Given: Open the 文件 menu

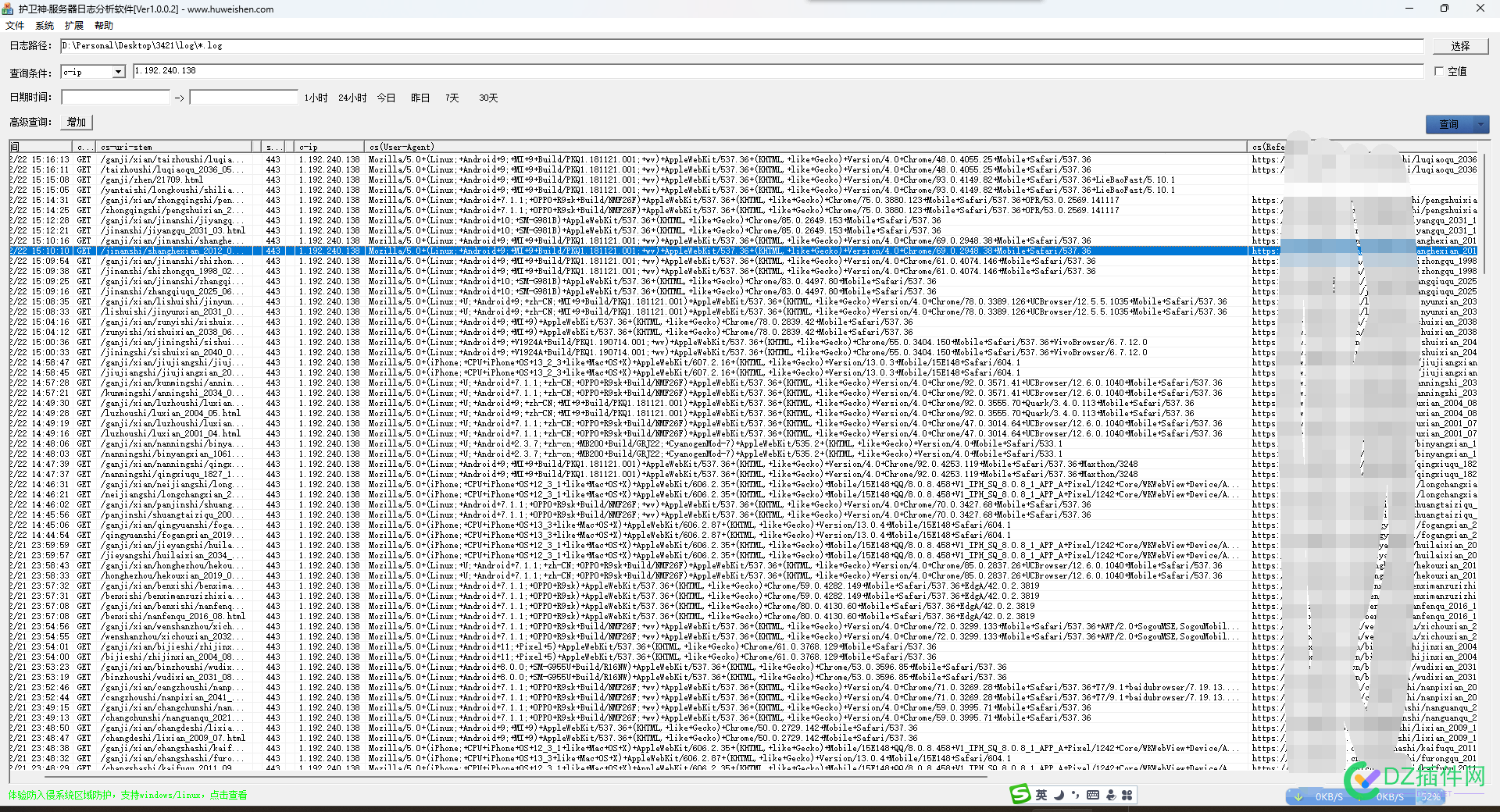Looking at the screenshot, I should point(15,26).
